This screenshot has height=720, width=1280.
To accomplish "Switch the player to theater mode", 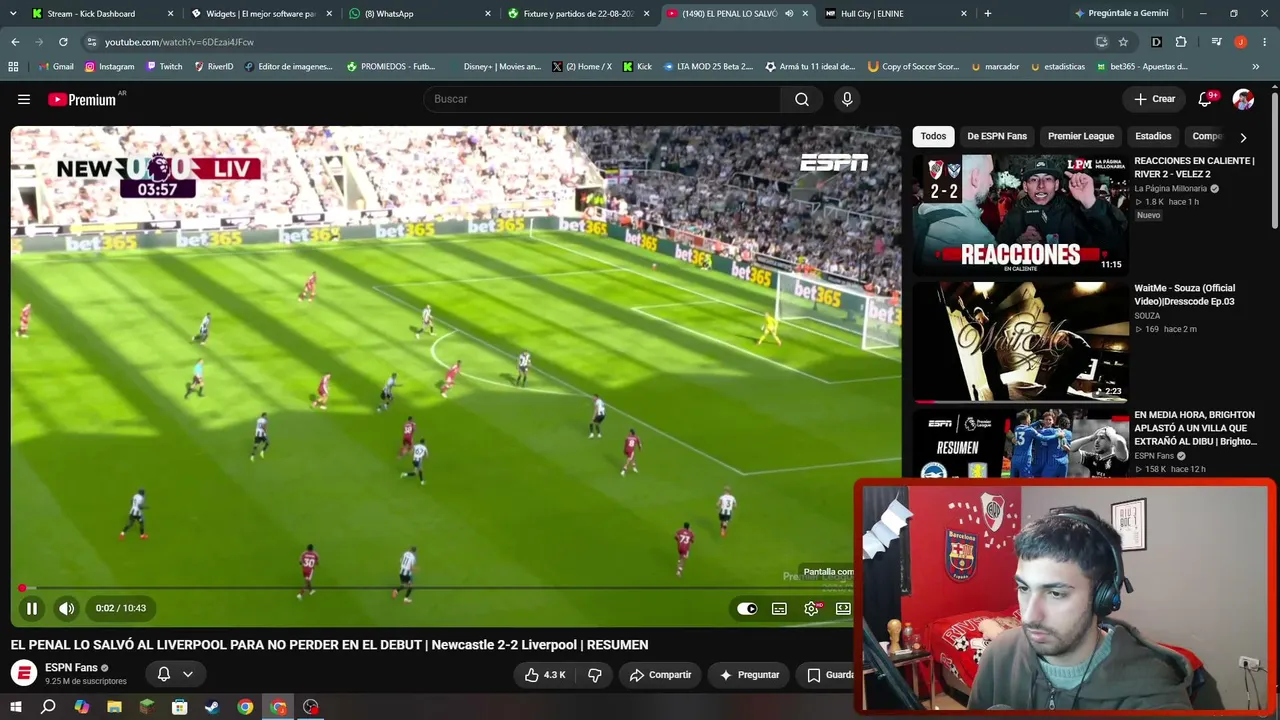I will (x=843, y=608).
